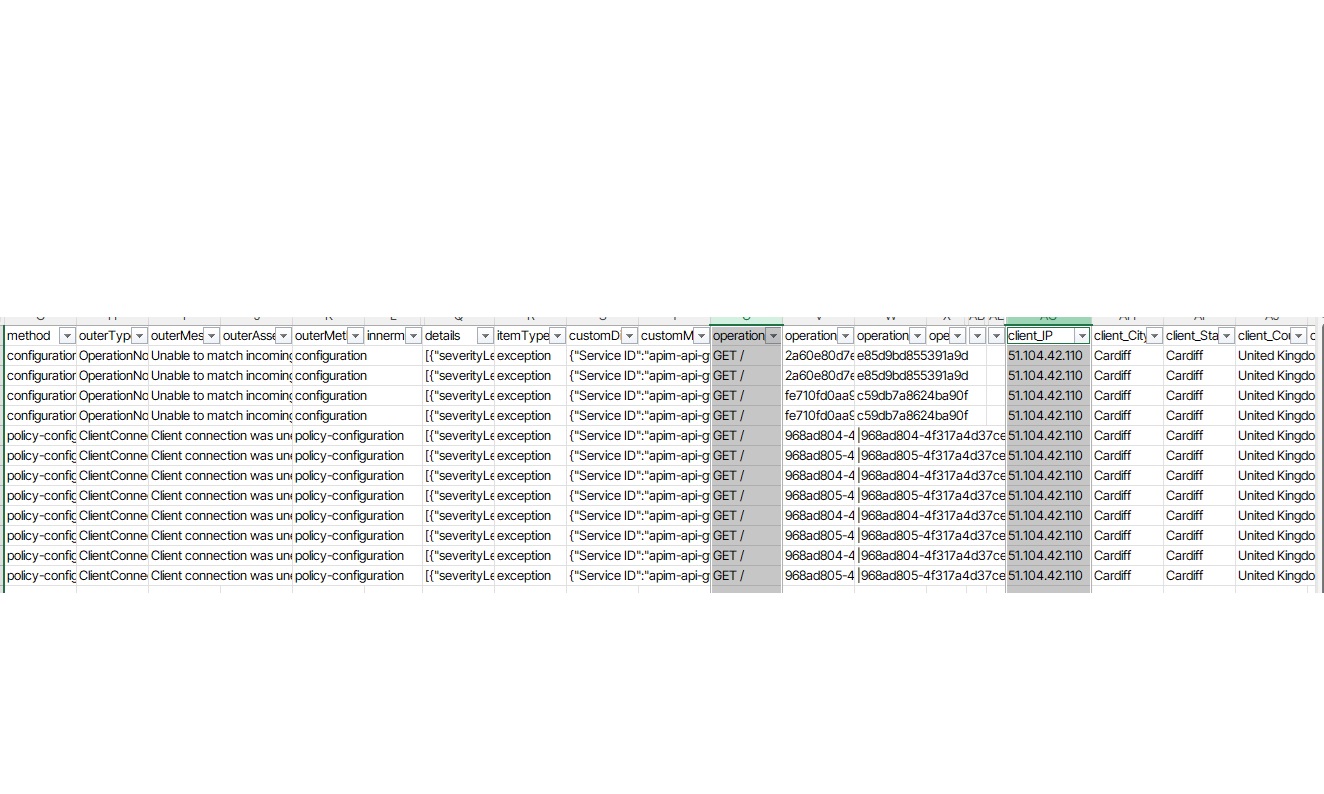Image resolution: width=1324 pixels, height=794 pixels.
Task: Select the 'client_IP' header cell
Action: point(1049,336)
